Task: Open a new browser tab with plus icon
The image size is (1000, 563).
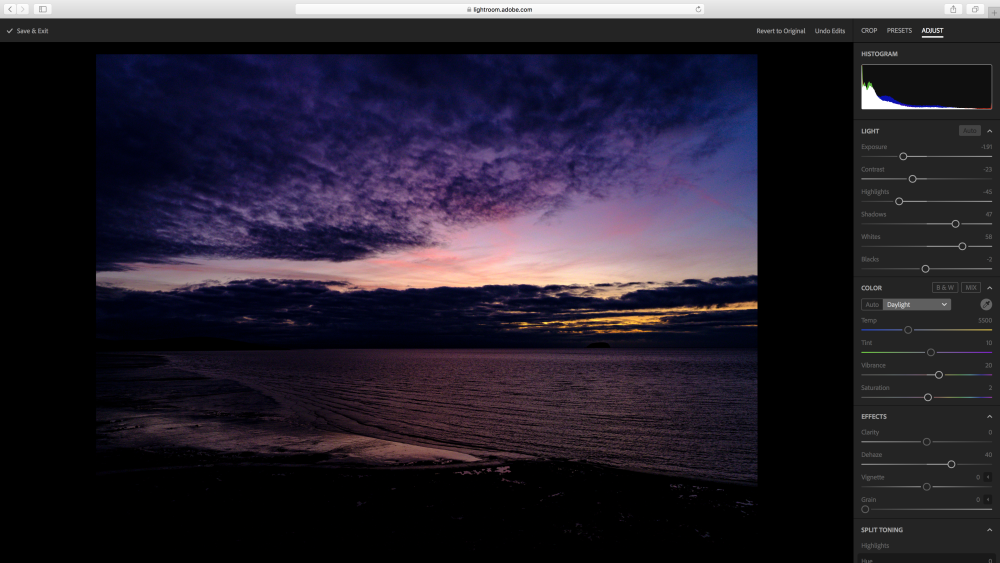Action: coord(994,12)
